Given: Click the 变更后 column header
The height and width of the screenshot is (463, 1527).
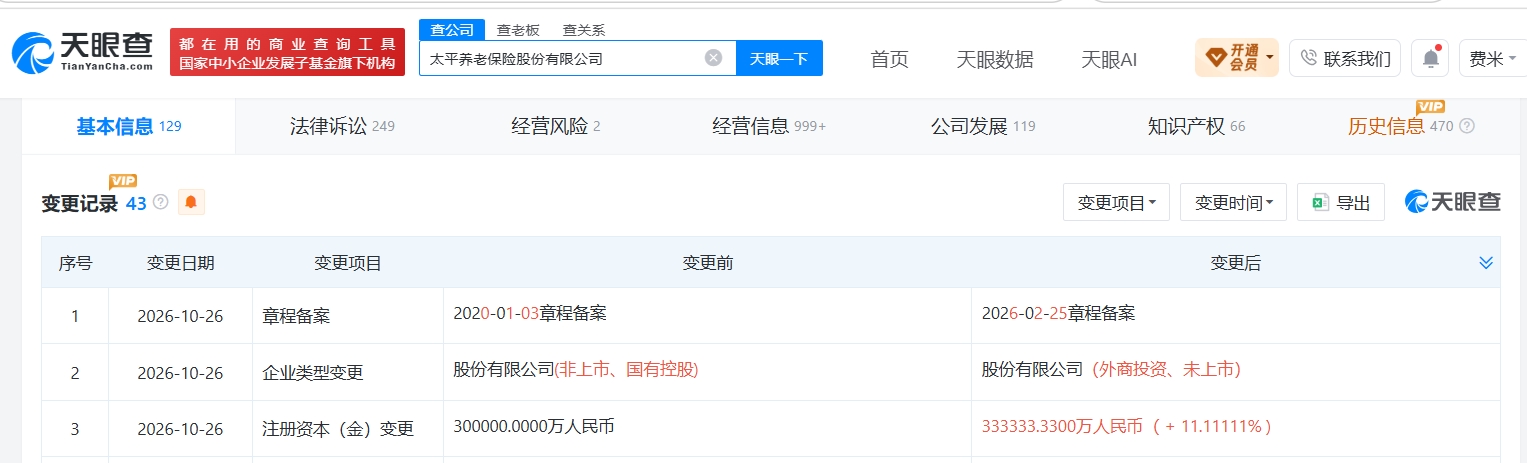Looking at the screenshot, I should click(1235, 263).
